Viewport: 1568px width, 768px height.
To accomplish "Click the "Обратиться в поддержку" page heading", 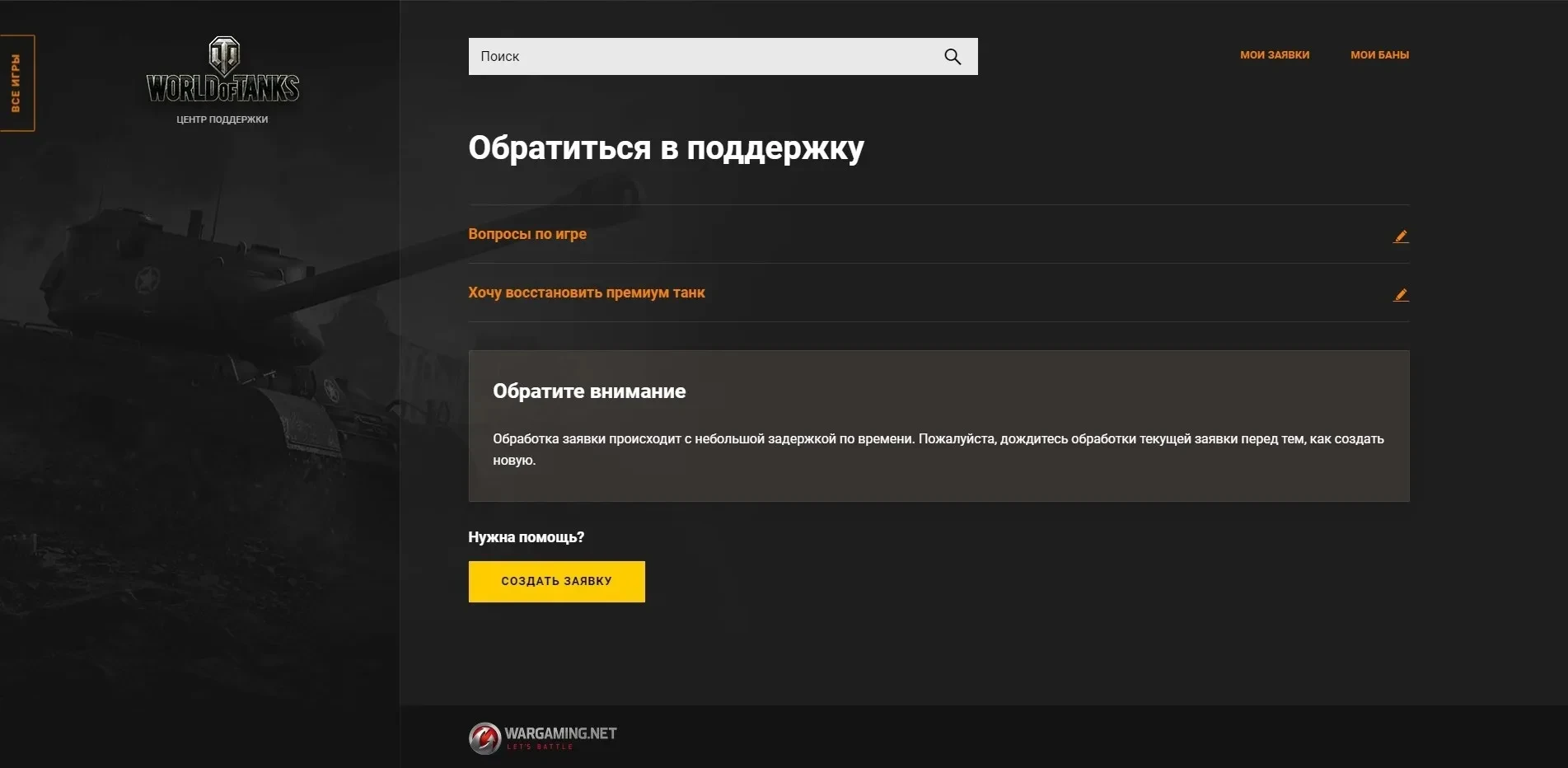I will [x=666, y=148].
